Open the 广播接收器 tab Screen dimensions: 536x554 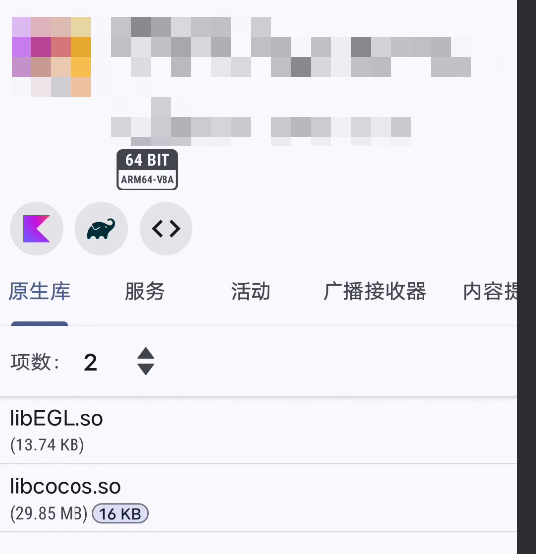point(375,291)
